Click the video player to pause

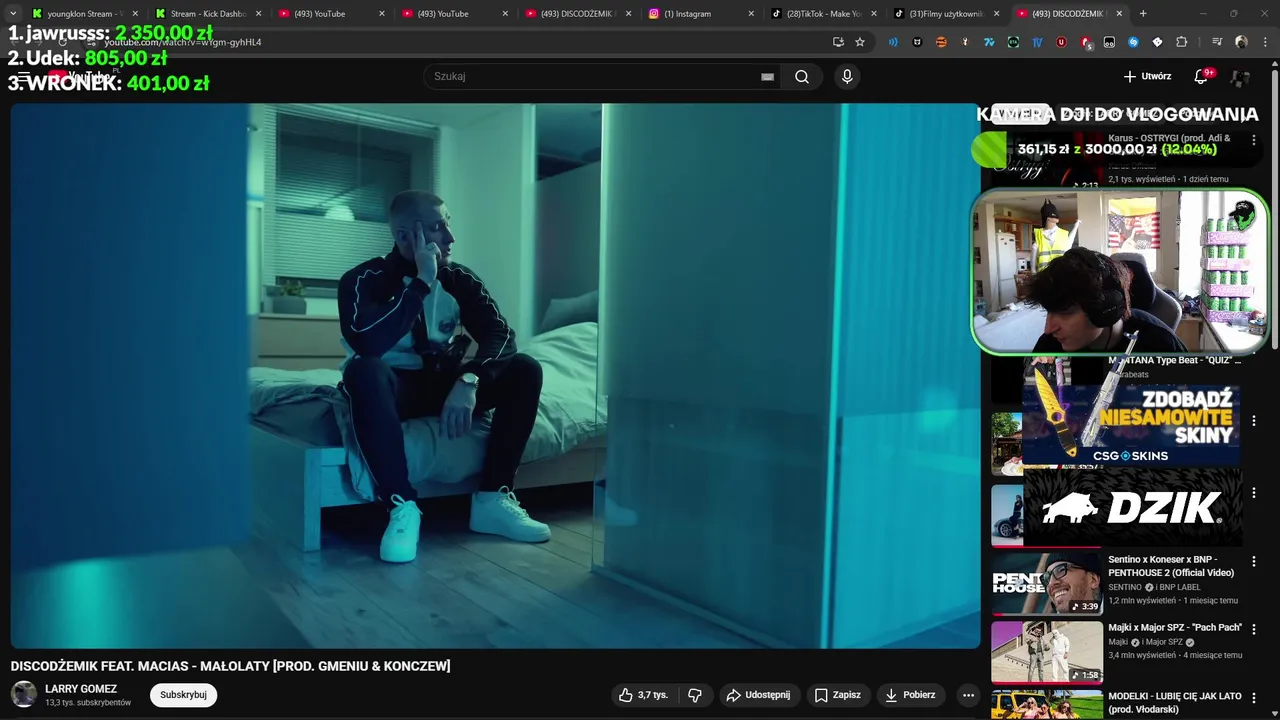click(x=495, y=375)
